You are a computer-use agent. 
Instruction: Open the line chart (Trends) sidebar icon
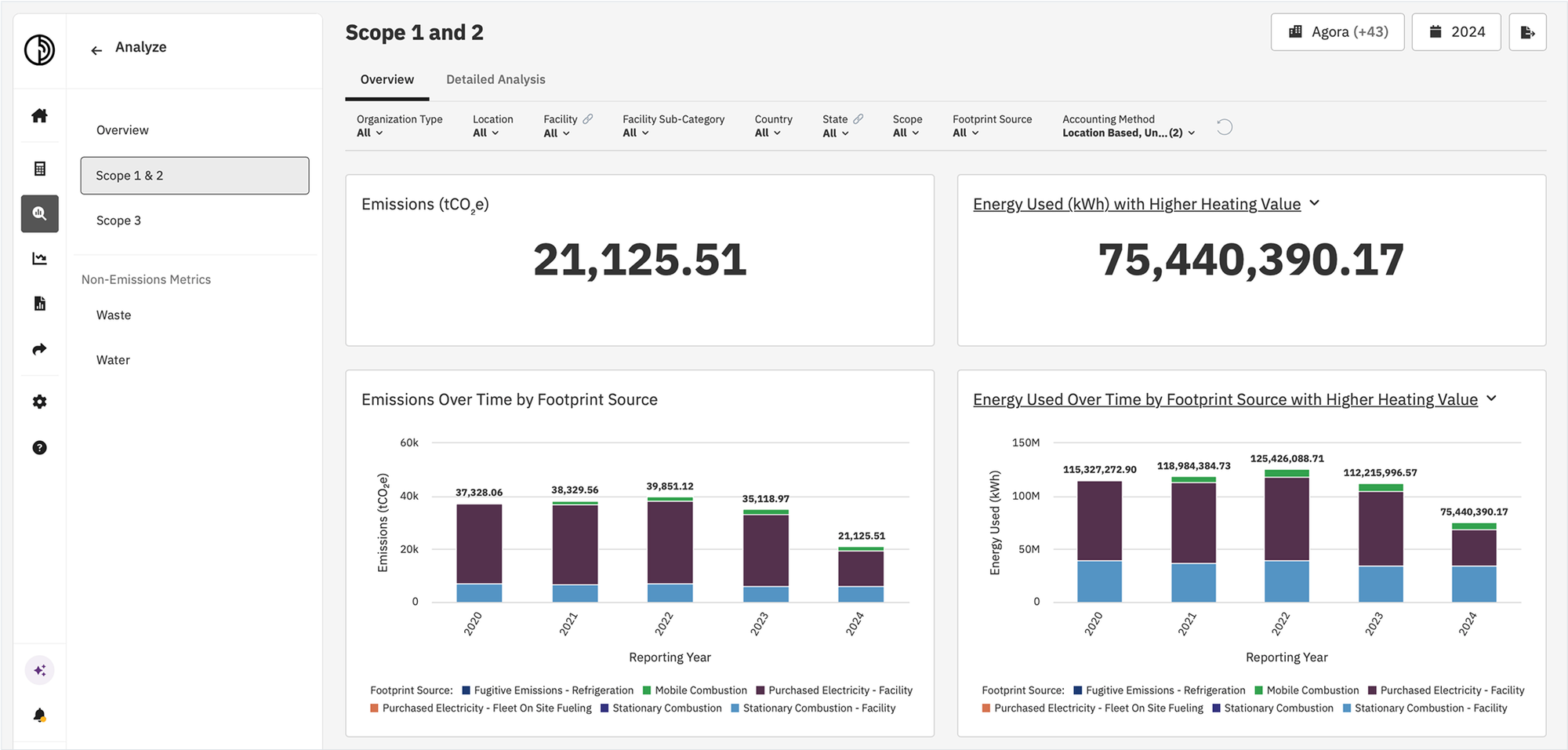[39, 258]
